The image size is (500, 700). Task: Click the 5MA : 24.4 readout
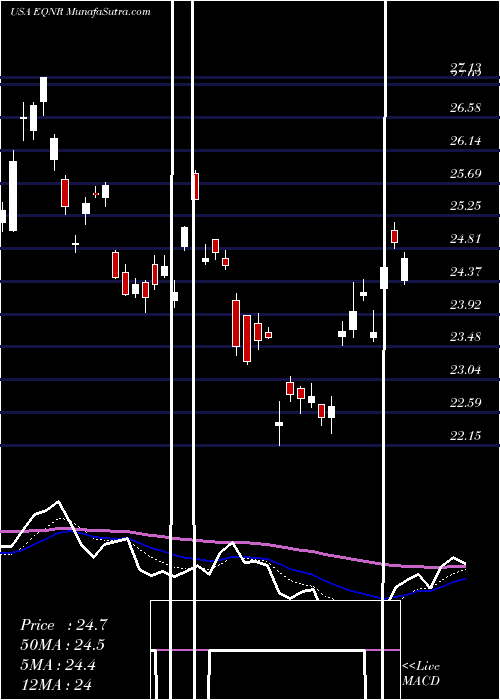58,665
